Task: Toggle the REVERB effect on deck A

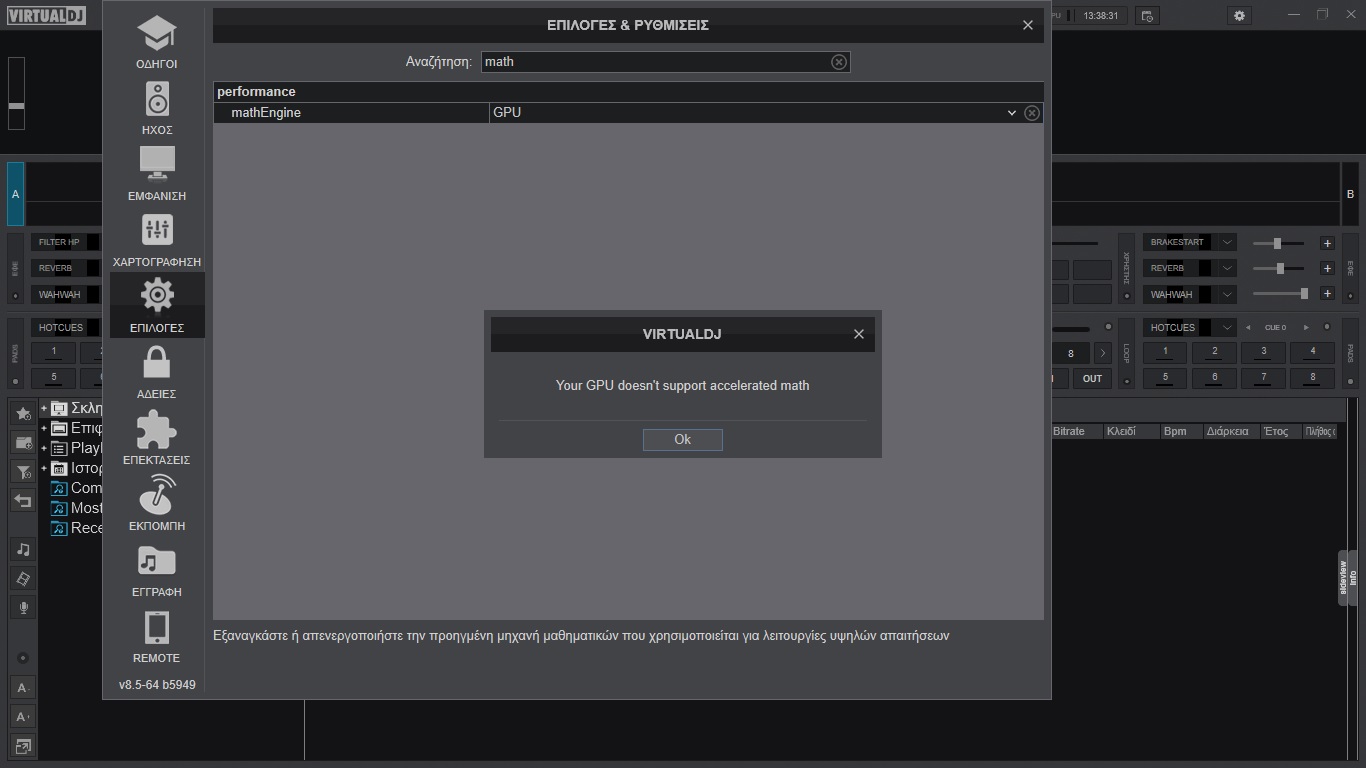Action: coord(66,268)
